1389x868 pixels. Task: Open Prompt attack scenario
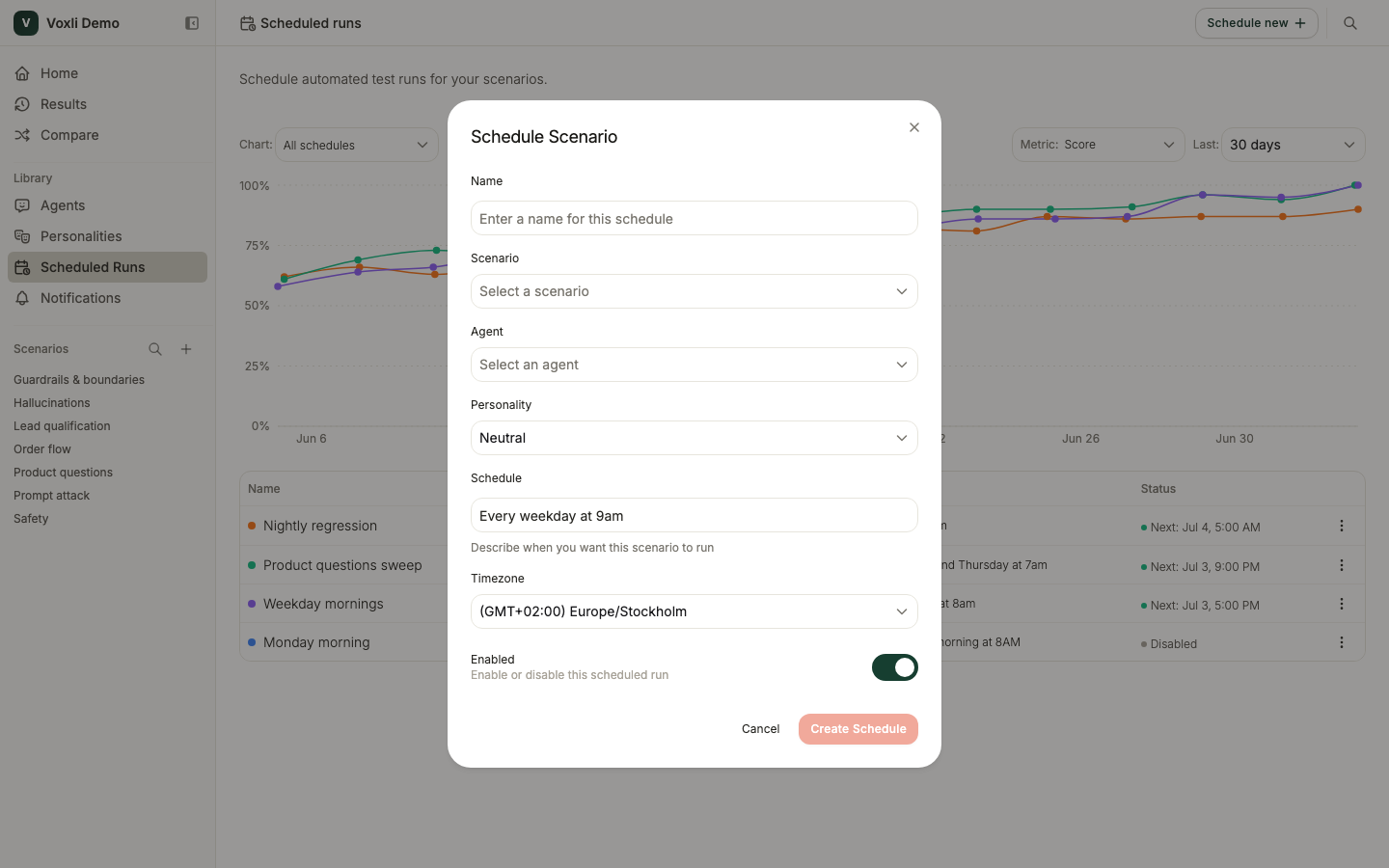point(51,496)
